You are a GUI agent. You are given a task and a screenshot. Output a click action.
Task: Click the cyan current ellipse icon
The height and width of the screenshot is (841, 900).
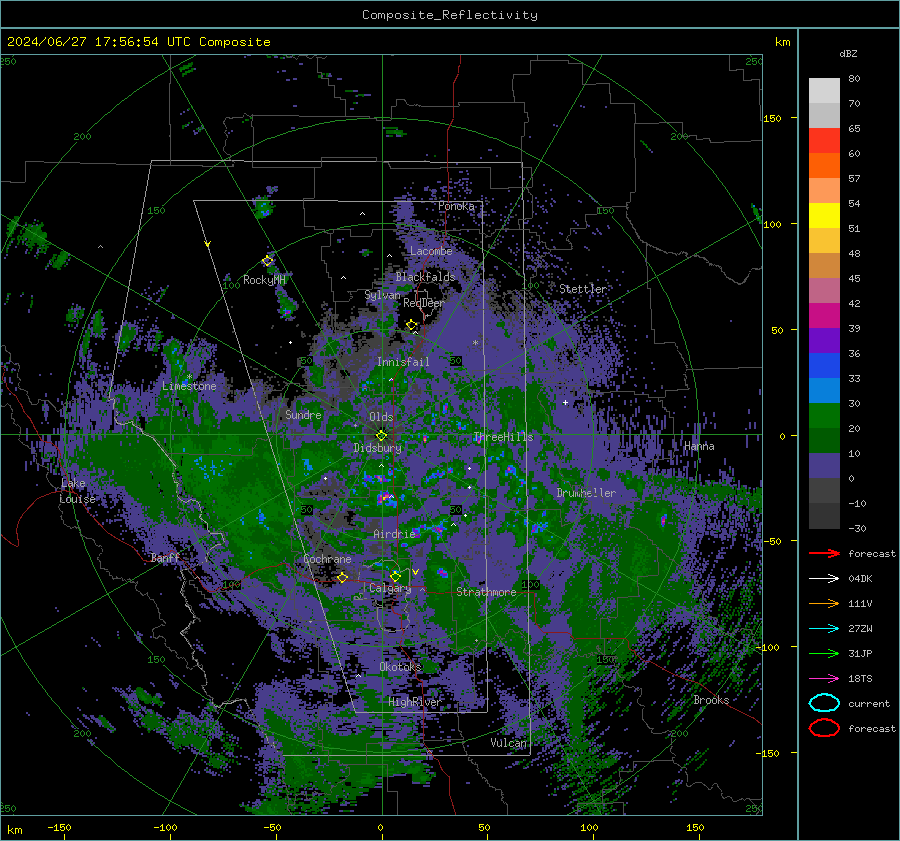(824, 703)
